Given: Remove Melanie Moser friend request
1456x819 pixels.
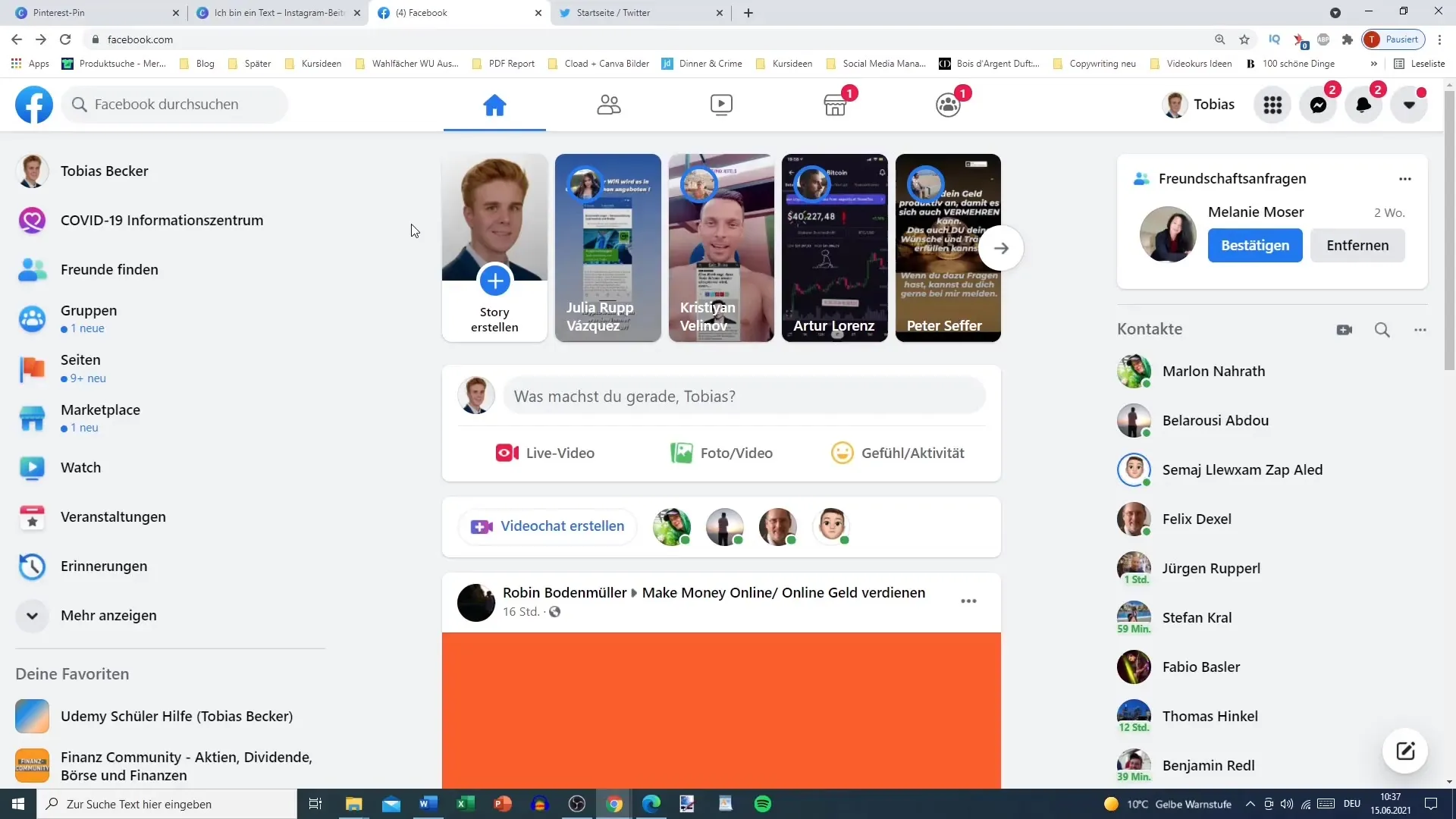Looking at the screenshot, I should [1357, 246].
